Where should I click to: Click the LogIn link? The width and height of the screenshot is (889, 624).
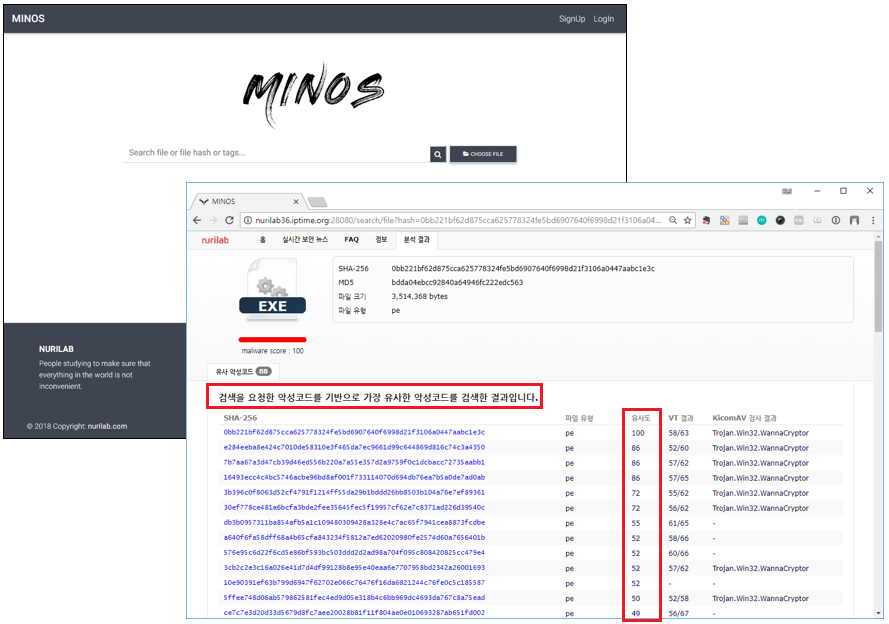point(604,19)
